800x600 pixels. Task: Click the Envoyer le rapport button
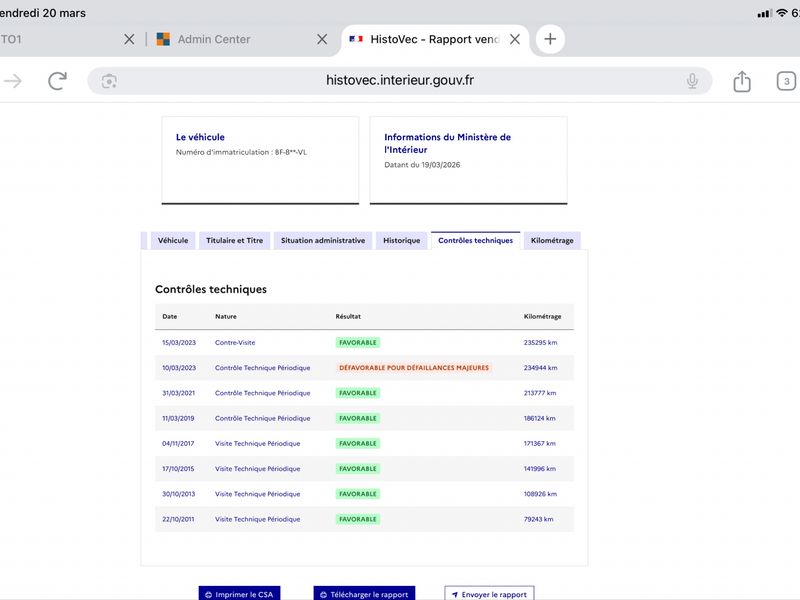pos(489,593)
